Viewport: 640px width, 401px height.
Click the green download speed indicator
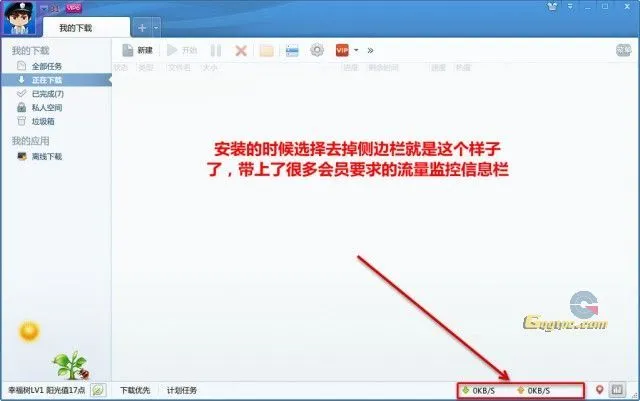[x=478, y=391]
